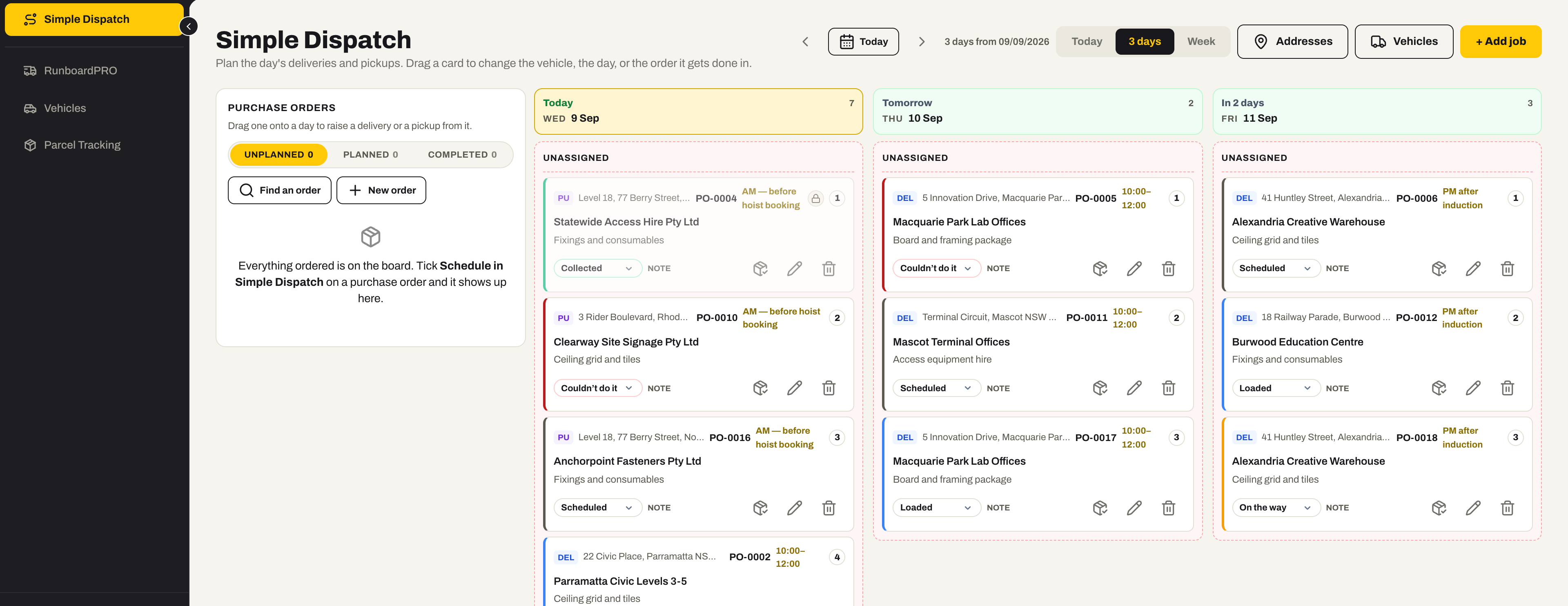Delete job PO-0010 with trash icon
The image size is (1568, 606).
(x=829, y=388)
